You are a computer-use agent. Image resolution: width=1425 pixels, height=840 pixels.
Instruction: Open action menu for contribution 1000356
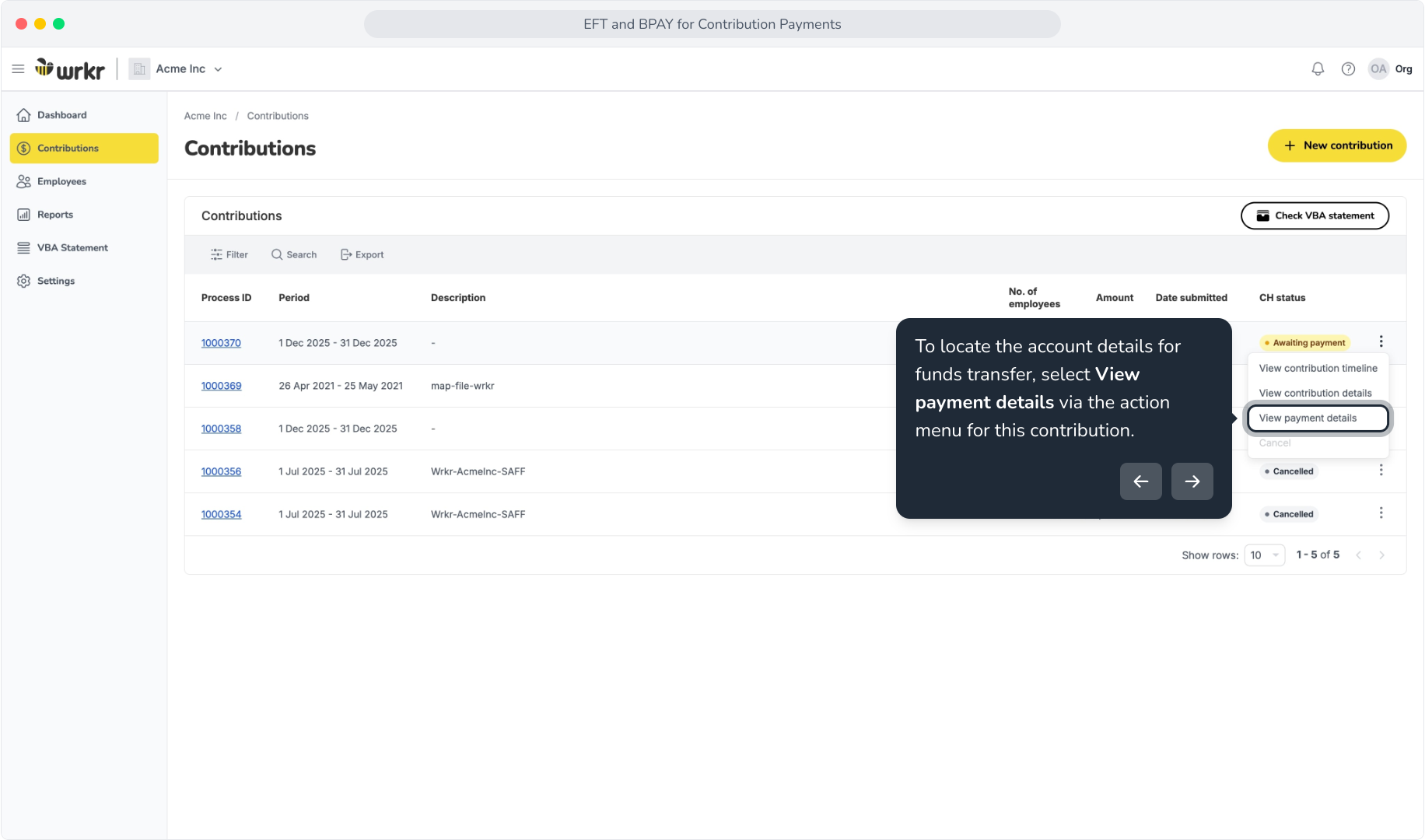point(1381,471)
